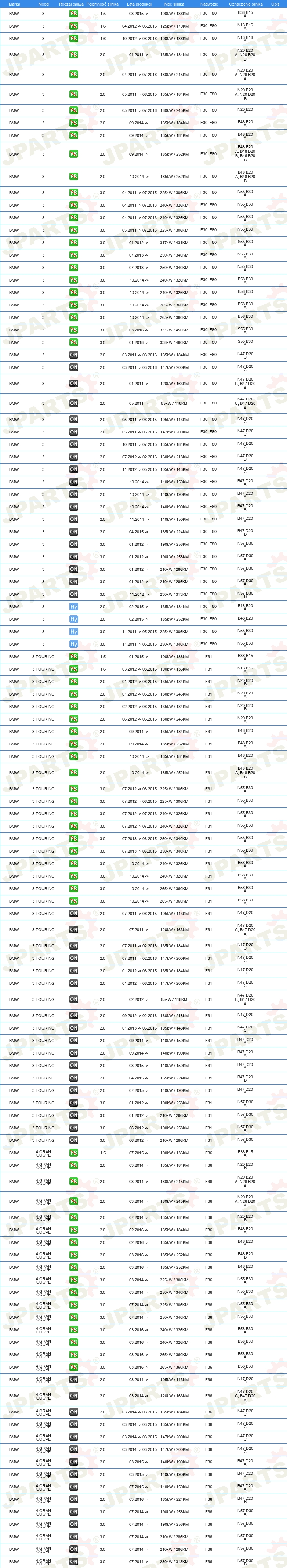
Task: Click the Lata produkcji column header
Action: (139, 4)
